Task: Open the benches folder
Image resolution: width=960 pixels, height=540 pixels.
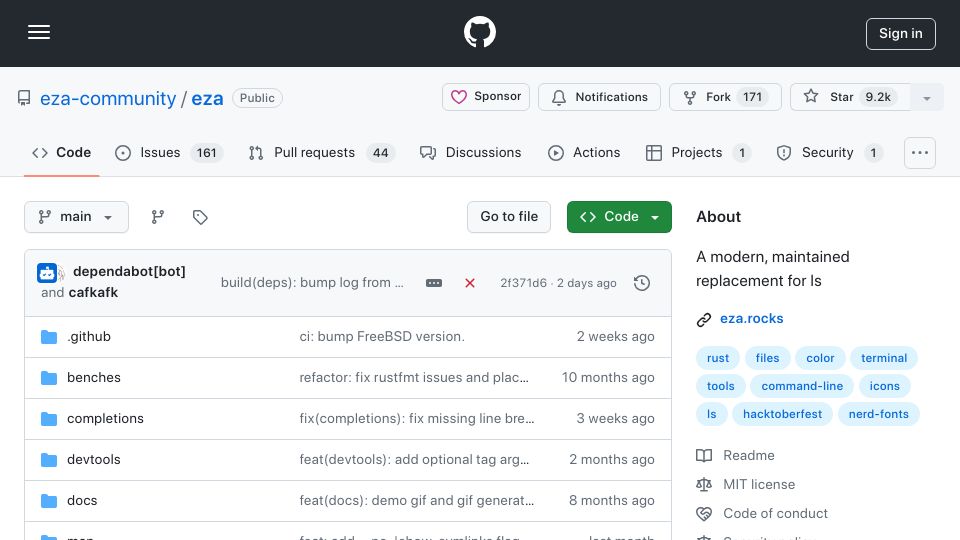Action: tap(94, 377)
